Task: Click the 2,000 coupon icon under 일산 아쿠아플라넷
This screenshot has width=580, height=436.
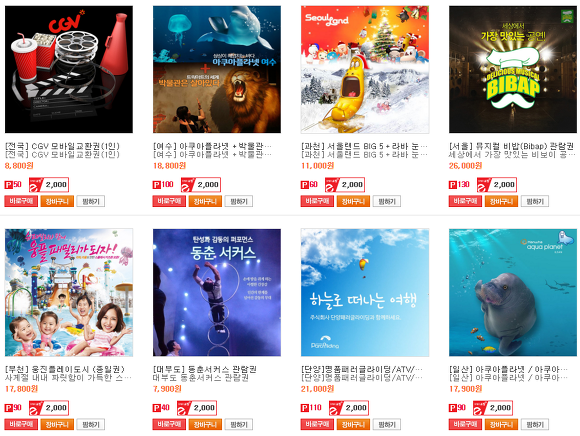Action: [x=493, y=408]
